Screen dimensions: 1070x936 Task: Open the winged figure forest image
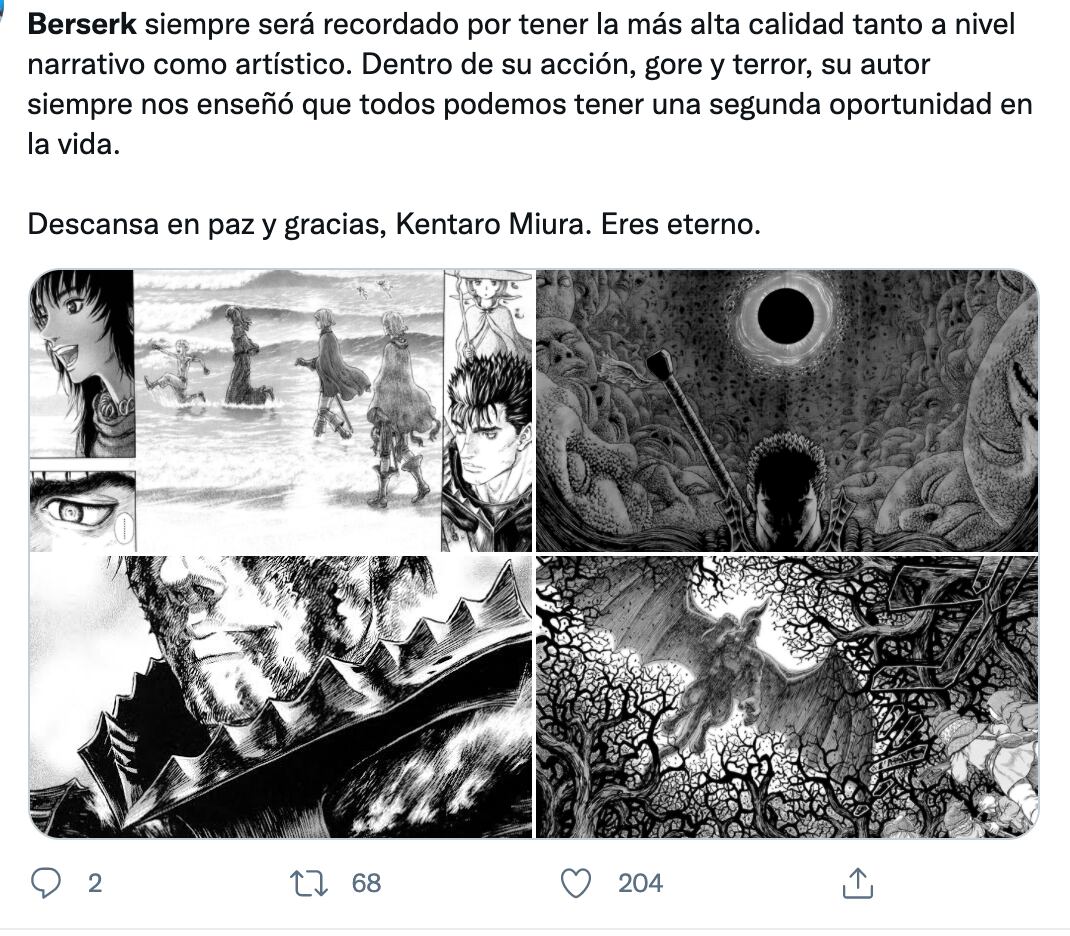790,695
